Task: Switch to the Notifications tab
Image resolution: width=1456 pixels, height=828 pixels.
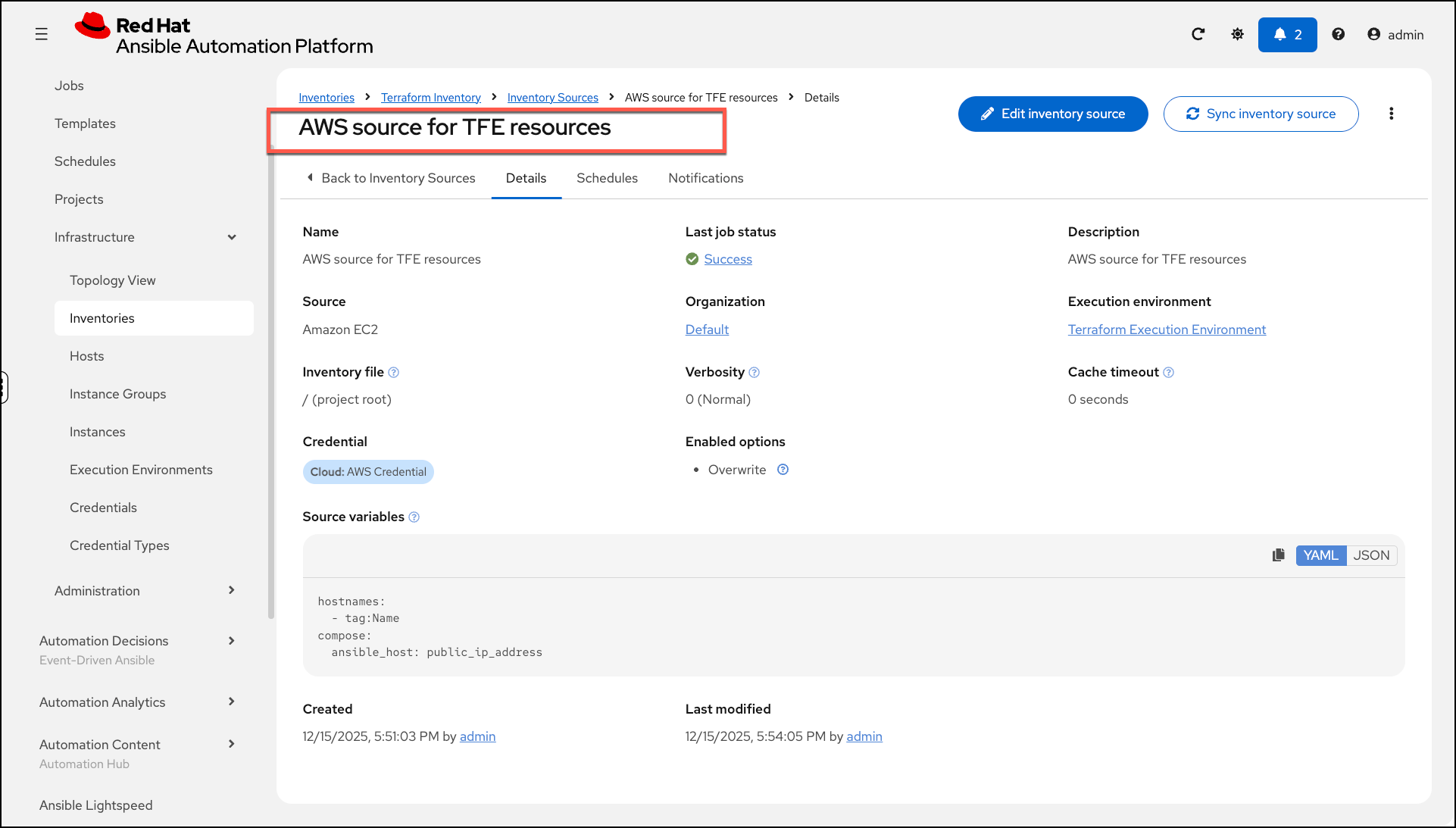Action: coord(705,178)
